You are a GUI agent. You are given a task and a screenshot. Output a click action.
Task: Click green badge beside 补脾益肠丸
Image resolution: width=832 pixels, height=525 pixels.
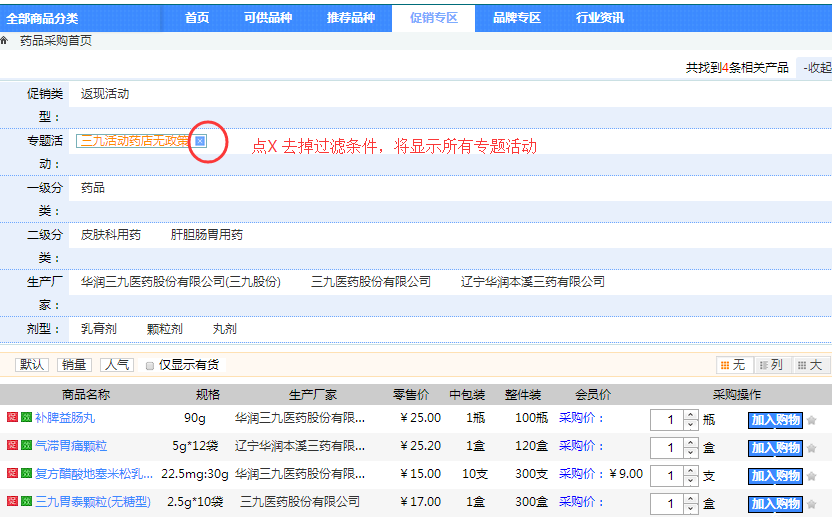(x=27, y=417)
